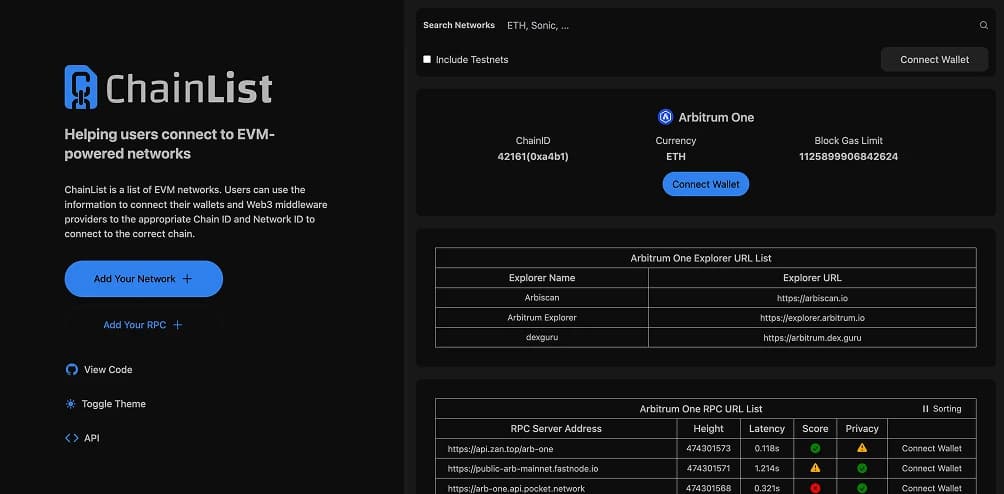Click the Explorer Name column header

coord(542,278)
